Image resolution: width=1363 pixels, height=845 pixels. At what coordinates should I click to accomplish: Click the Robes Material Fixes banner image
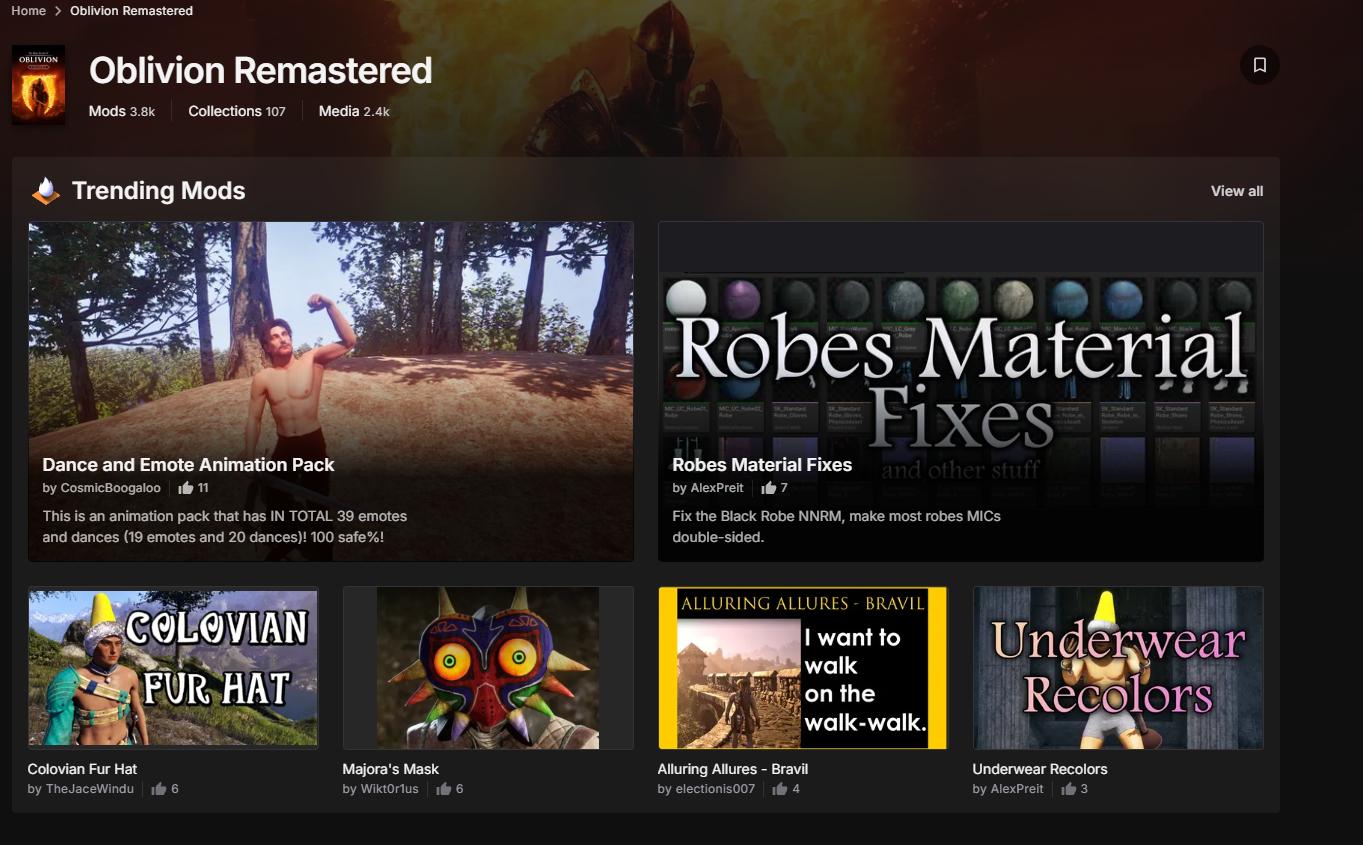tap(961, 391)
